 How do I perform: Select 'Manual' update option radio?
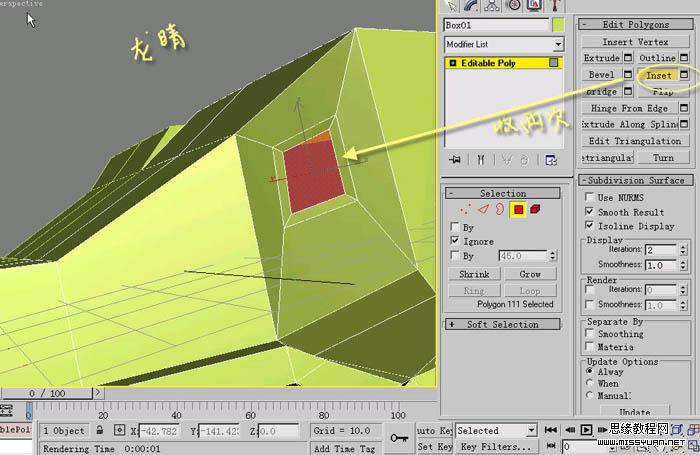[x=590, y=395]
